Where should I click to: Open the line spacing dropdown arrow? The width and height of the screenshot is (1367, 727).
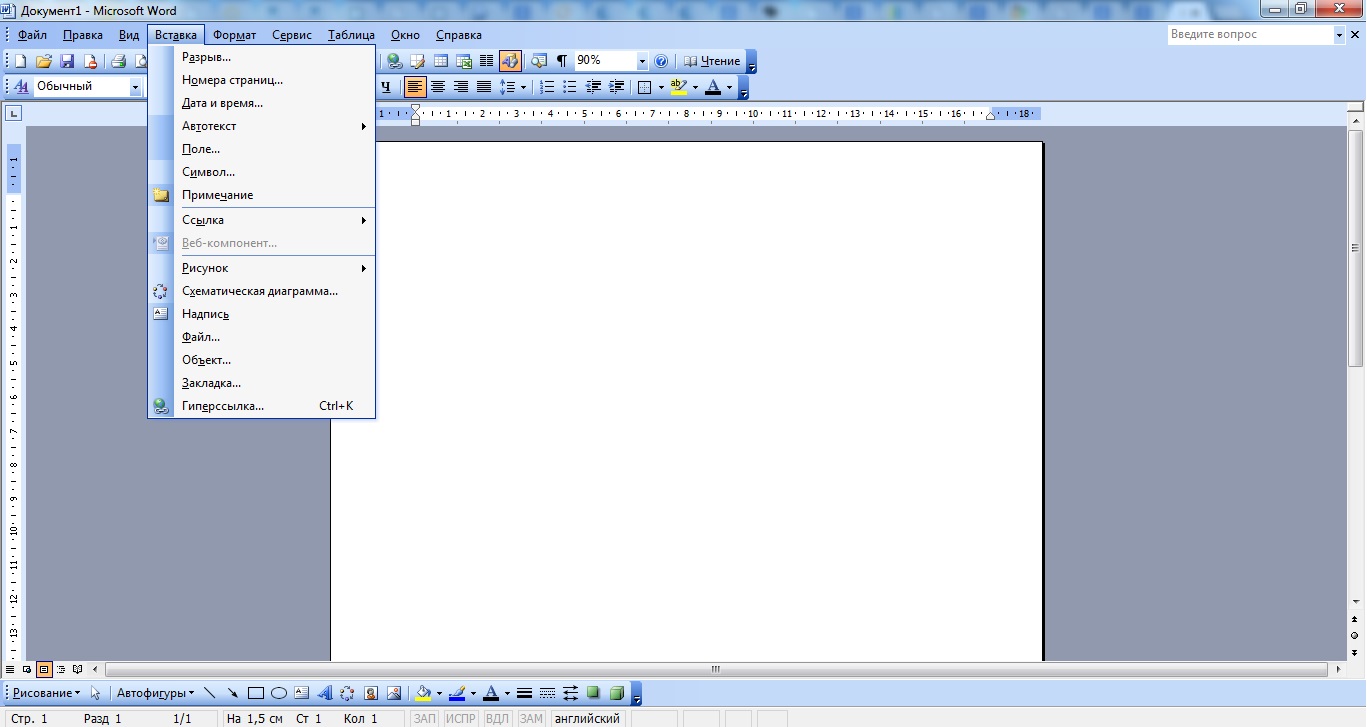523,87
